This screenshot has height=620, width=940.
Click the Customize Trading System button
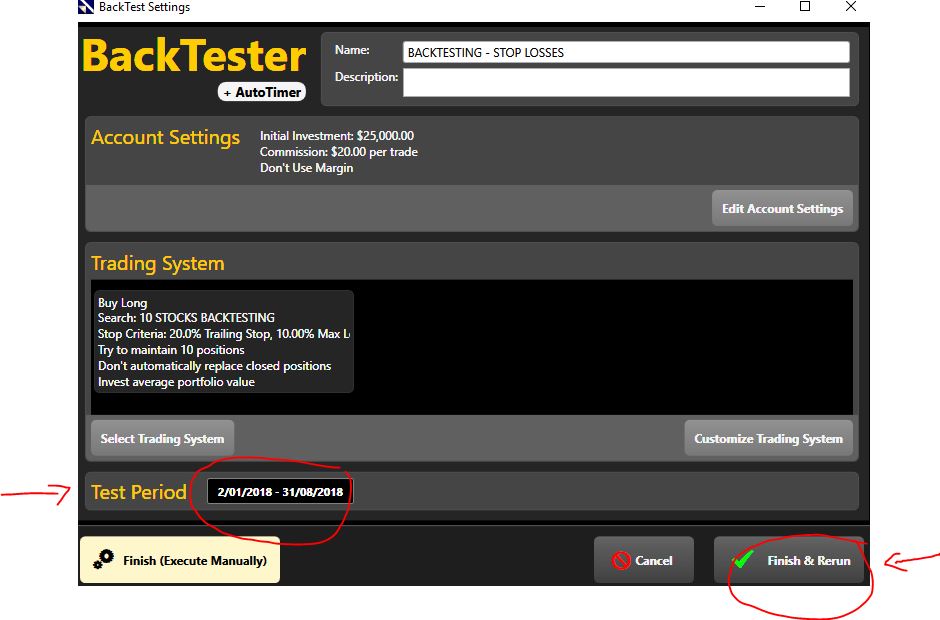[768, 436]
